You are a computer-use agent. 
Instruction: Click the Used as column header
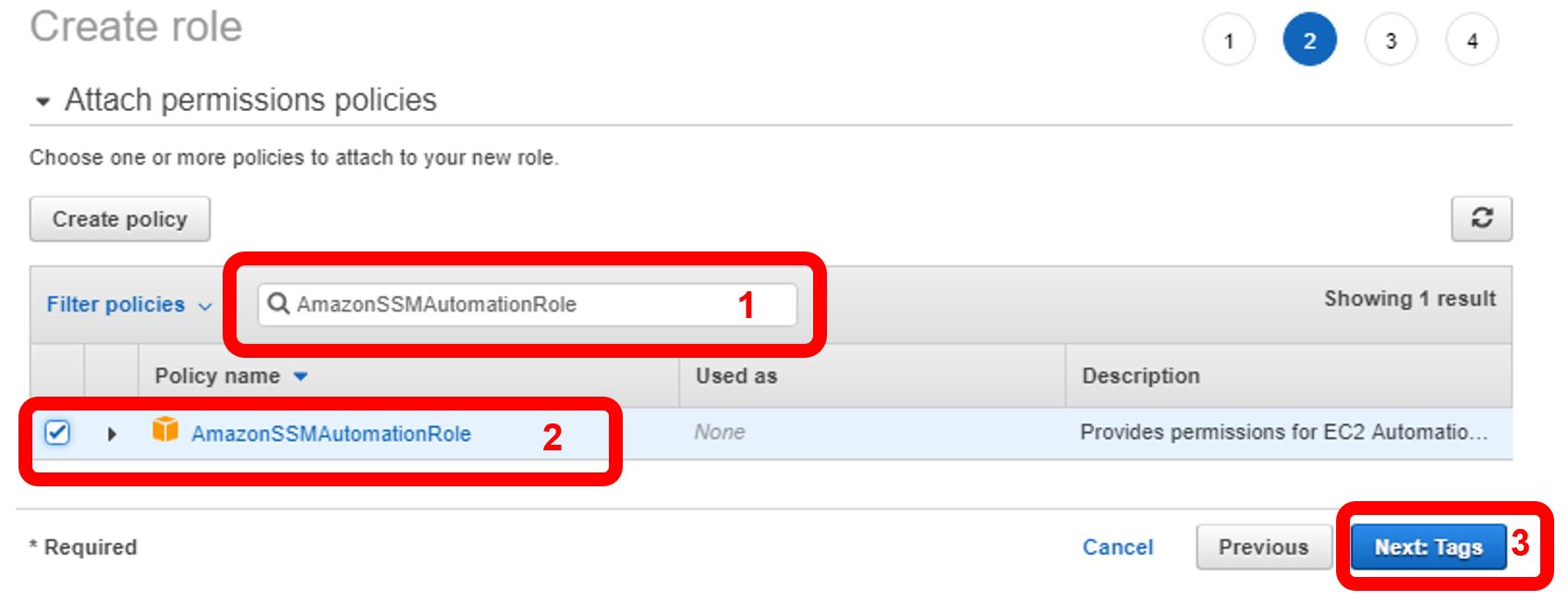click(x=736, y=376)
